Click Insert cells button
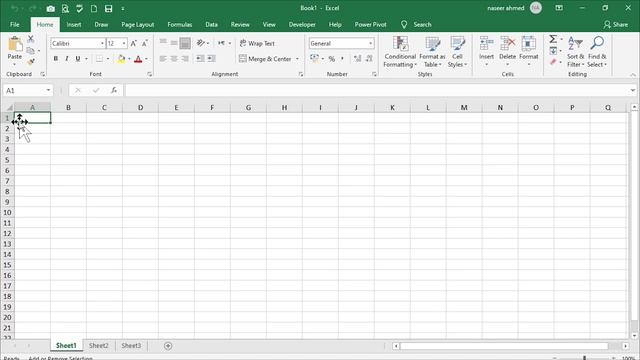 486,51
